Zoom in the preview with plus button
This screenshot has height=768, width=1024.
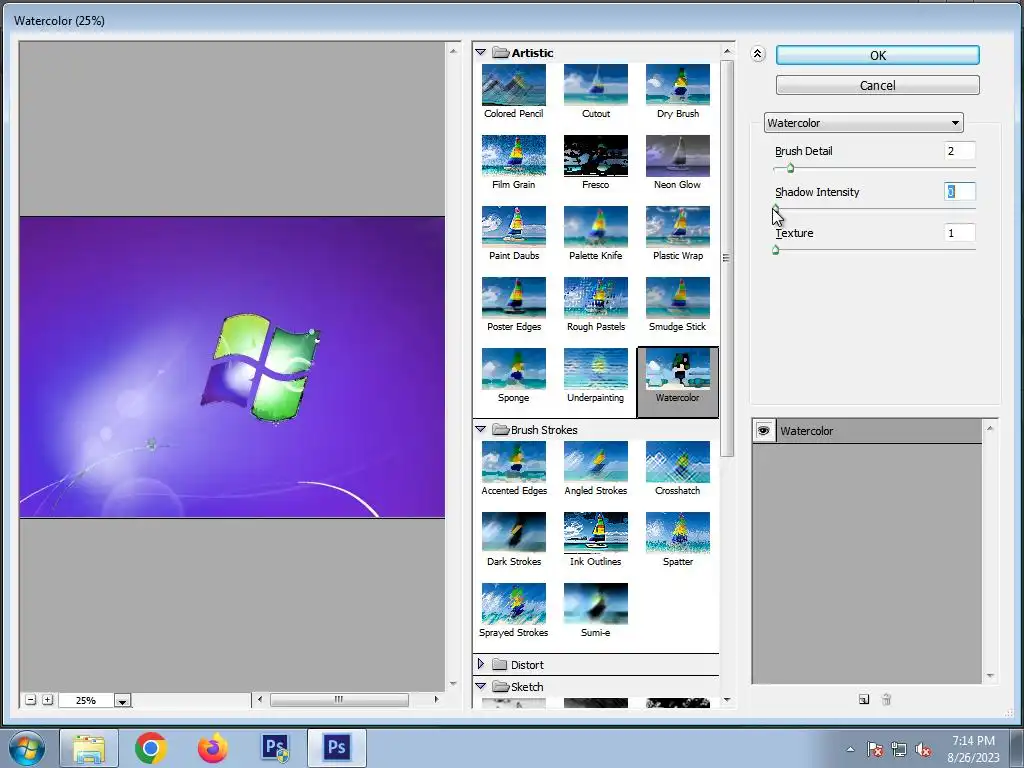[x=47, y=700]
